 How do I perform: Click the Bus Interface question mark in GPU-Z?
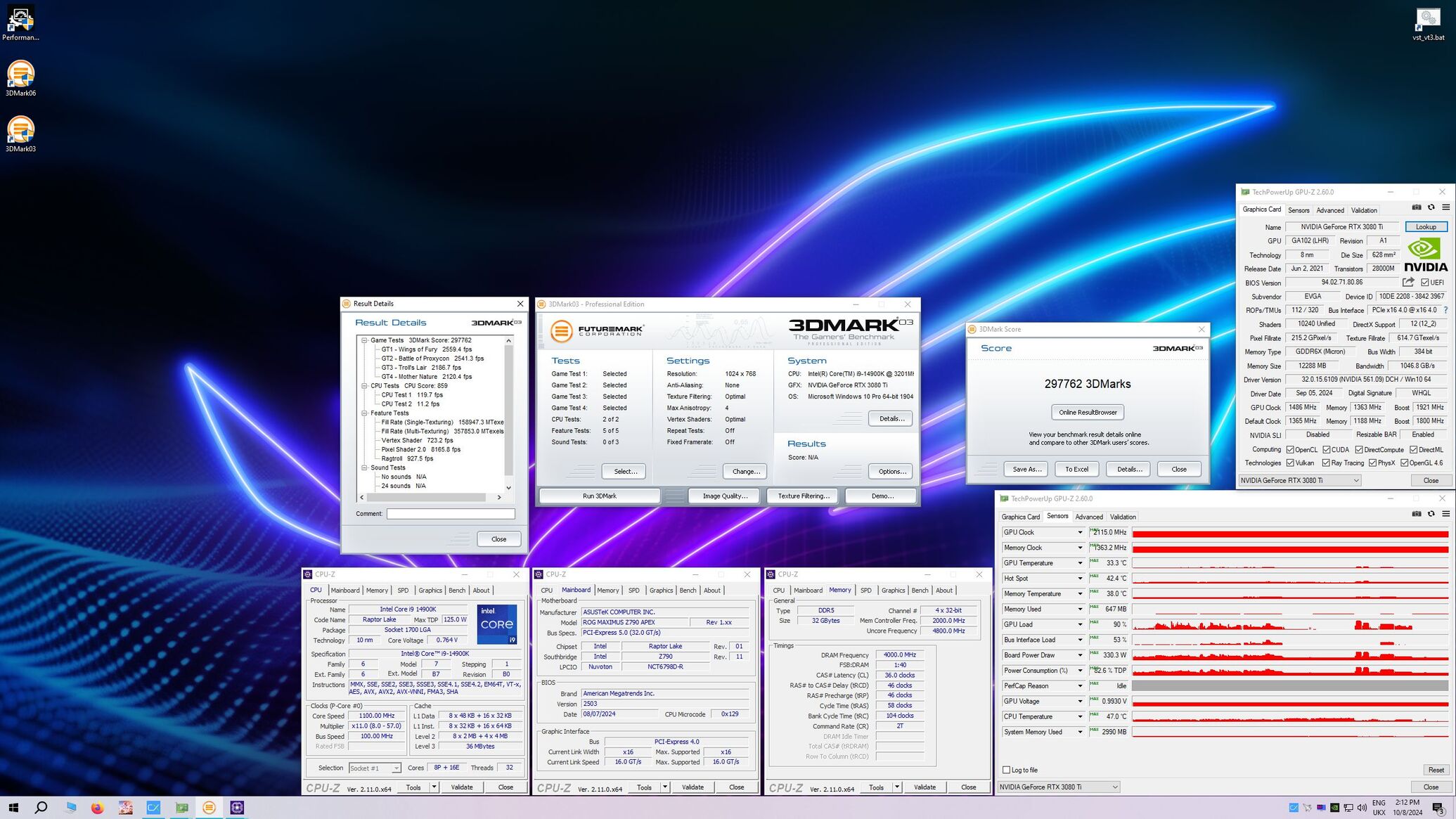click(x=1445, y=310)
